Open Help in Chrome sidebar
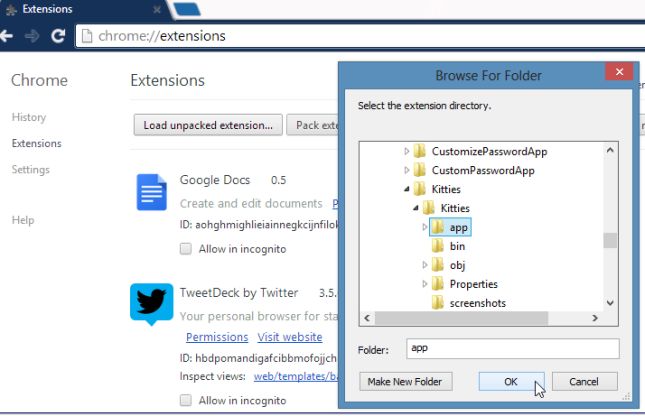 pyautogui.click(x=23, y=220)
